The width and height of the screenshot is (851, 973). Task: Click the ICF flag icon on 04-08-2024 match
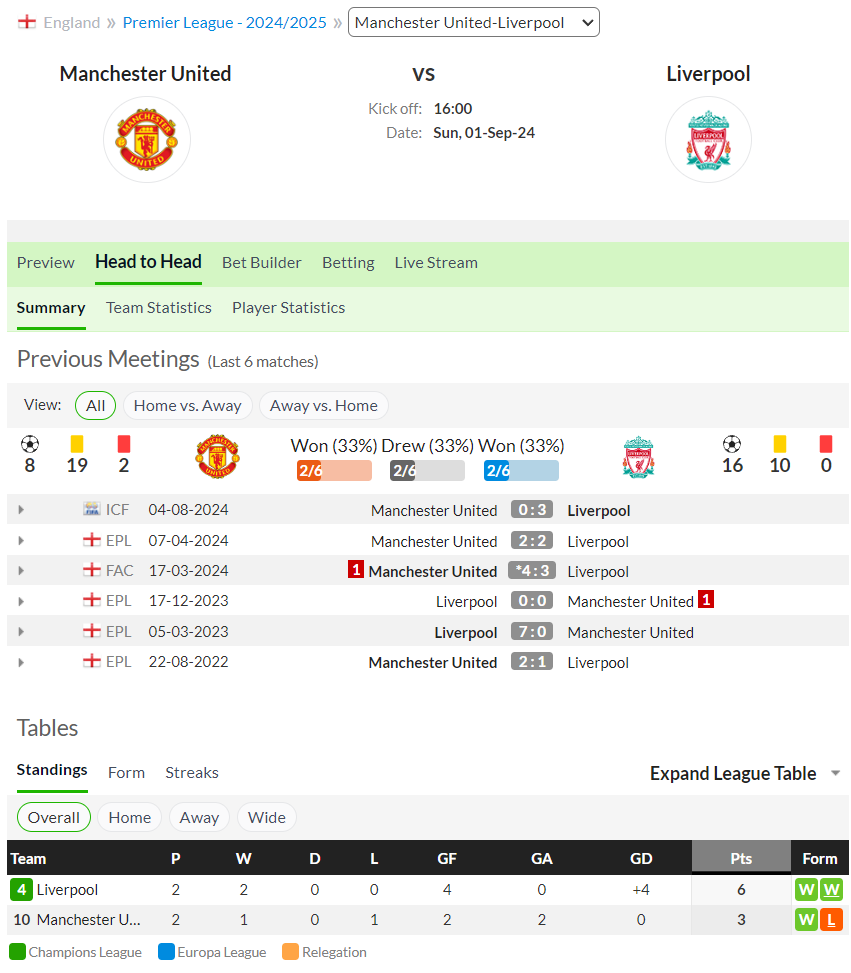[92, 509]
